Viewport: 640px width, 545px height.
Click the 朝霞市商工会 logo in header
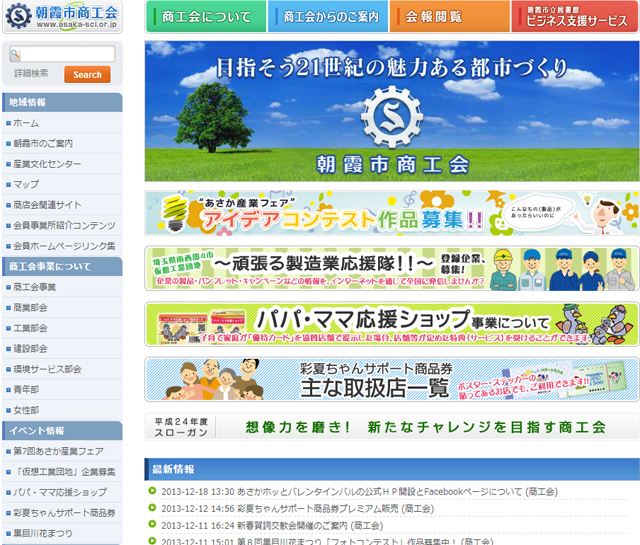pyautogui.click(x=62, y=18)
